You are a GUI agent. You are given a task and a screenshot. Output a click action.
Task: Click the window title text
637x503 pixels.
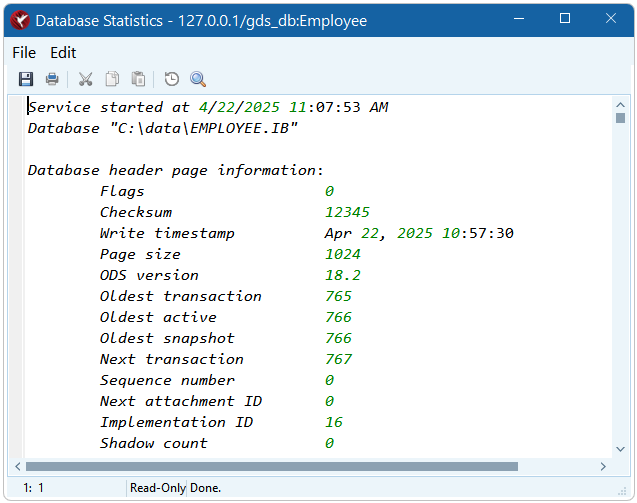coord(201,20)
